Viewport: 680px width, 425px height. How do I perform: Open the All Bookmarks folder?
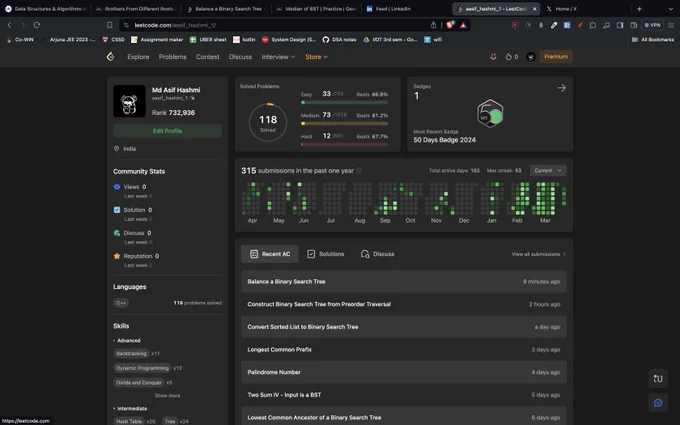pyautogui.click(x=653, y=39)
